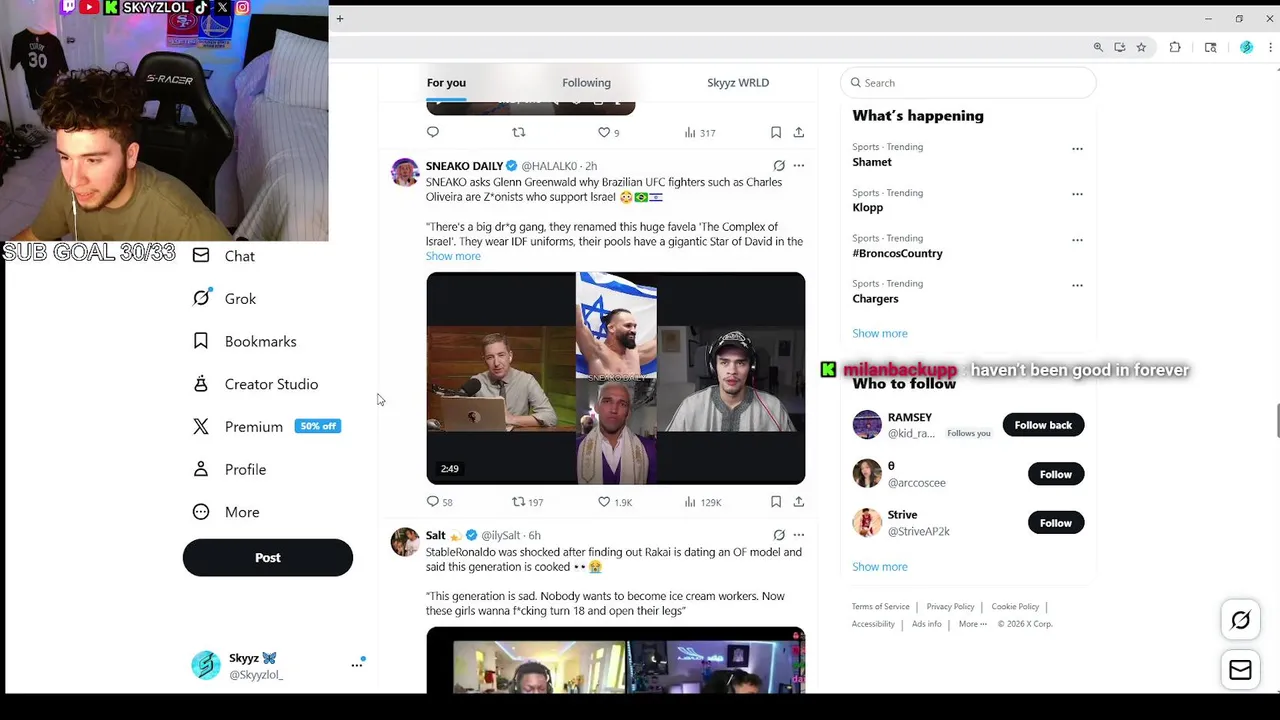Bookmark the SNEAKO DAILY post
This screenshot has height=720, width=1280.
point(776,502)
